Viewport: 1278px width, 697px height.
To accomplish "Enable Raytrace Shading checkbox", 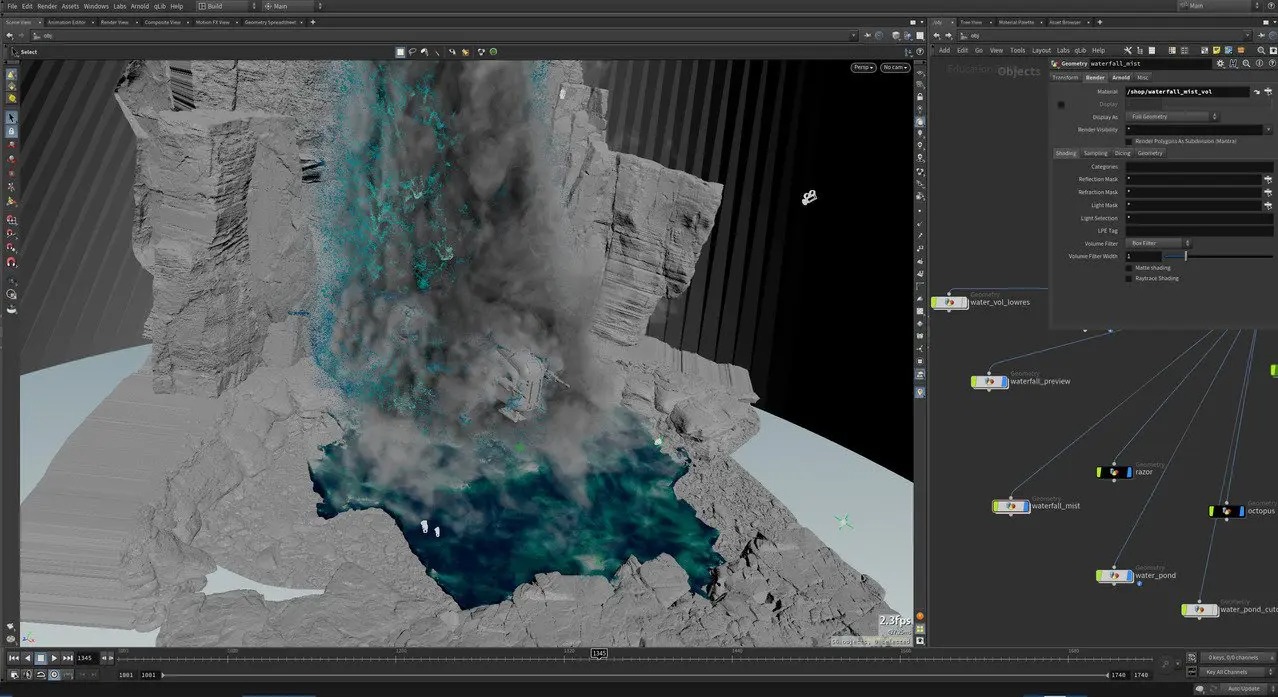I will tap(1129, 278).
